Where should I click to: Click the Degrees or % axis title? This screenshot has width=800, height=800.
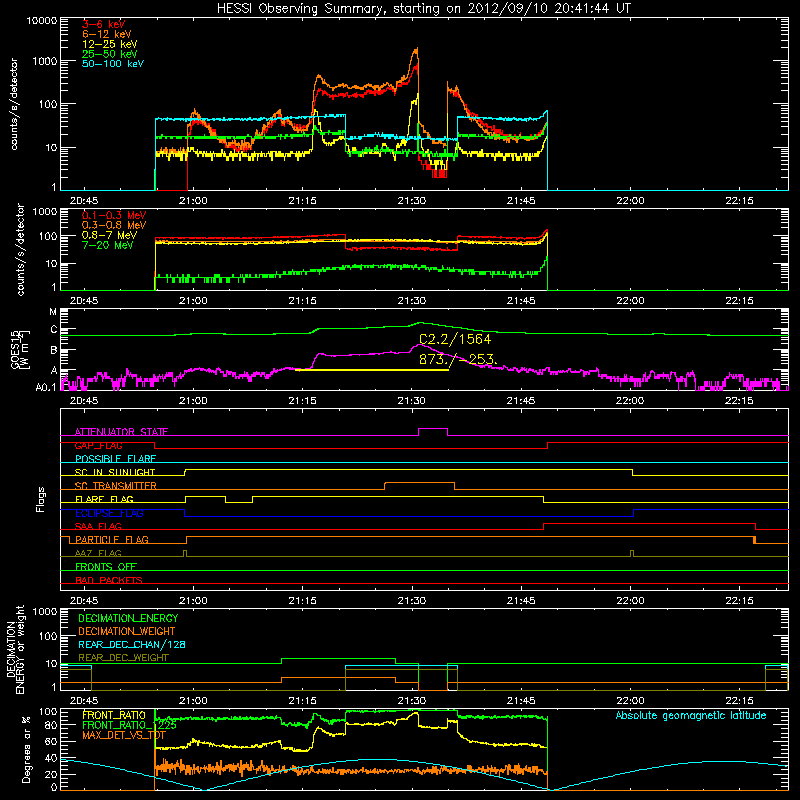[x=26, y=749]
